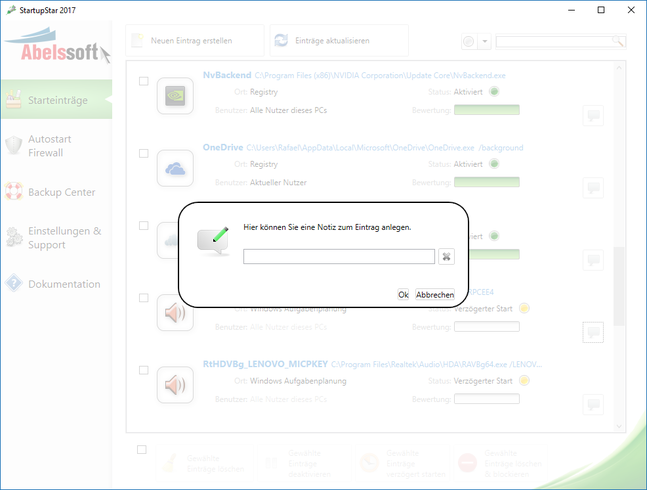Click NvBackend green status indicator
The width and height of the screenshot is (647, 490).
click(494, 92)
